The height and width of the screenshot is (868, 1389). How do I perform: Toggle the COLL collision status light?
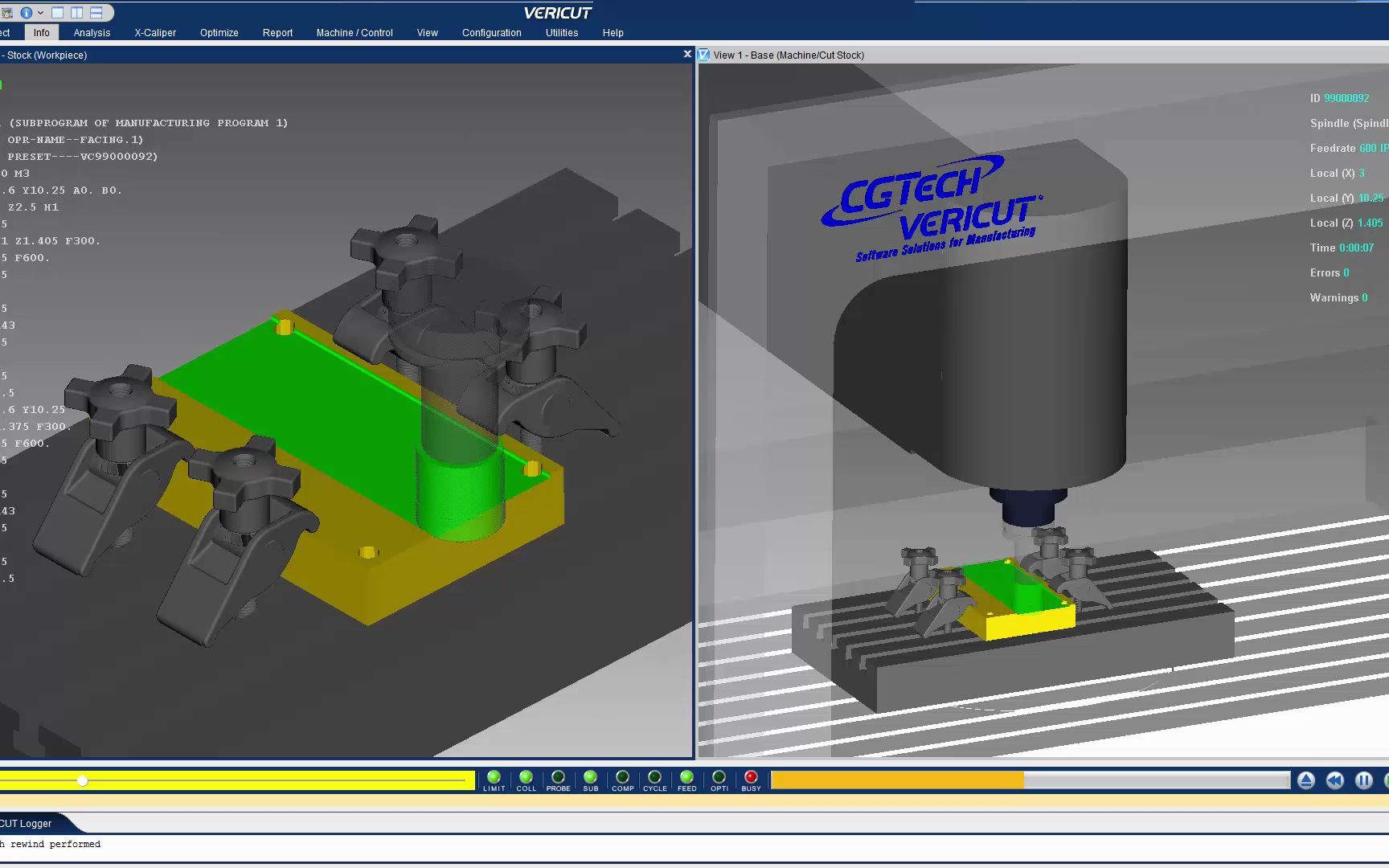coord(527,780)
